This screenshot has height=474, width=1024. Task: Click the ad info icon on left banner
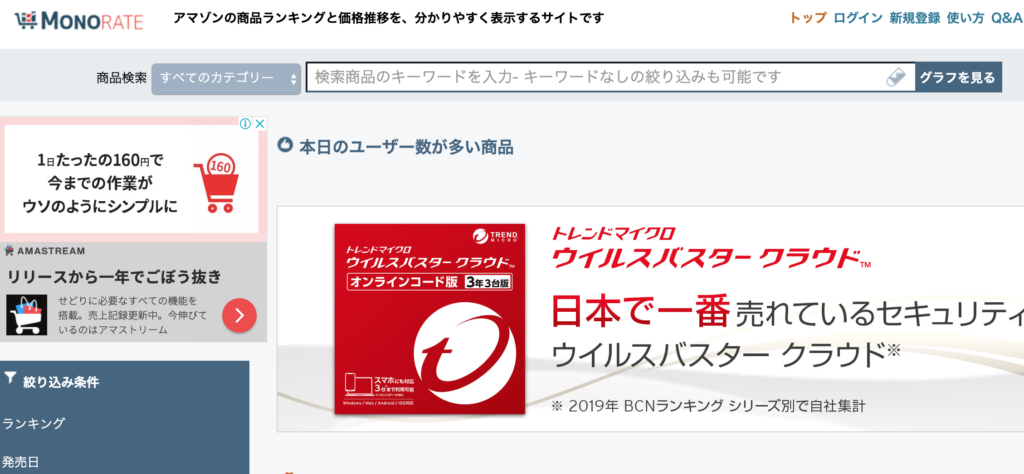[246, 123]
